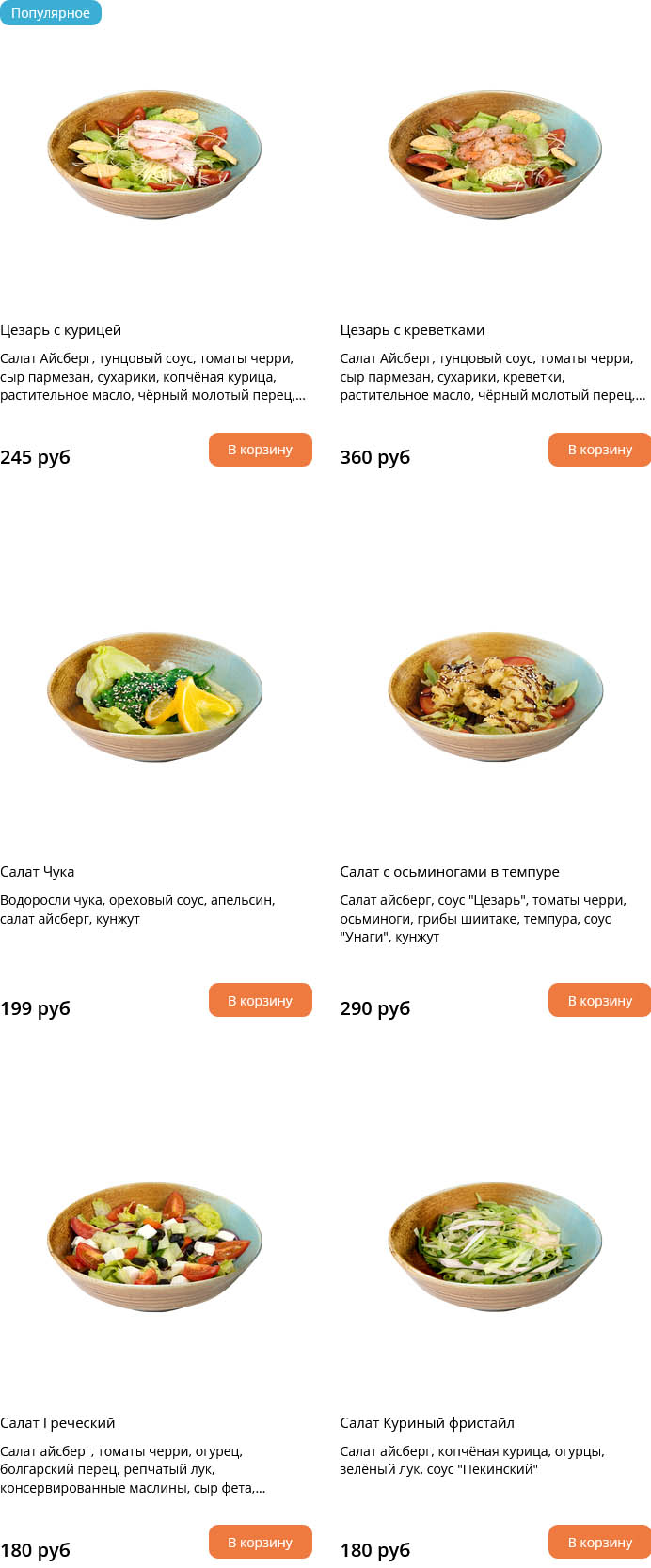Image resolution: width=651 pixels, height=1568 pixels.
Task: Add Салат Греческий to cart
Action: [260, 1543]
